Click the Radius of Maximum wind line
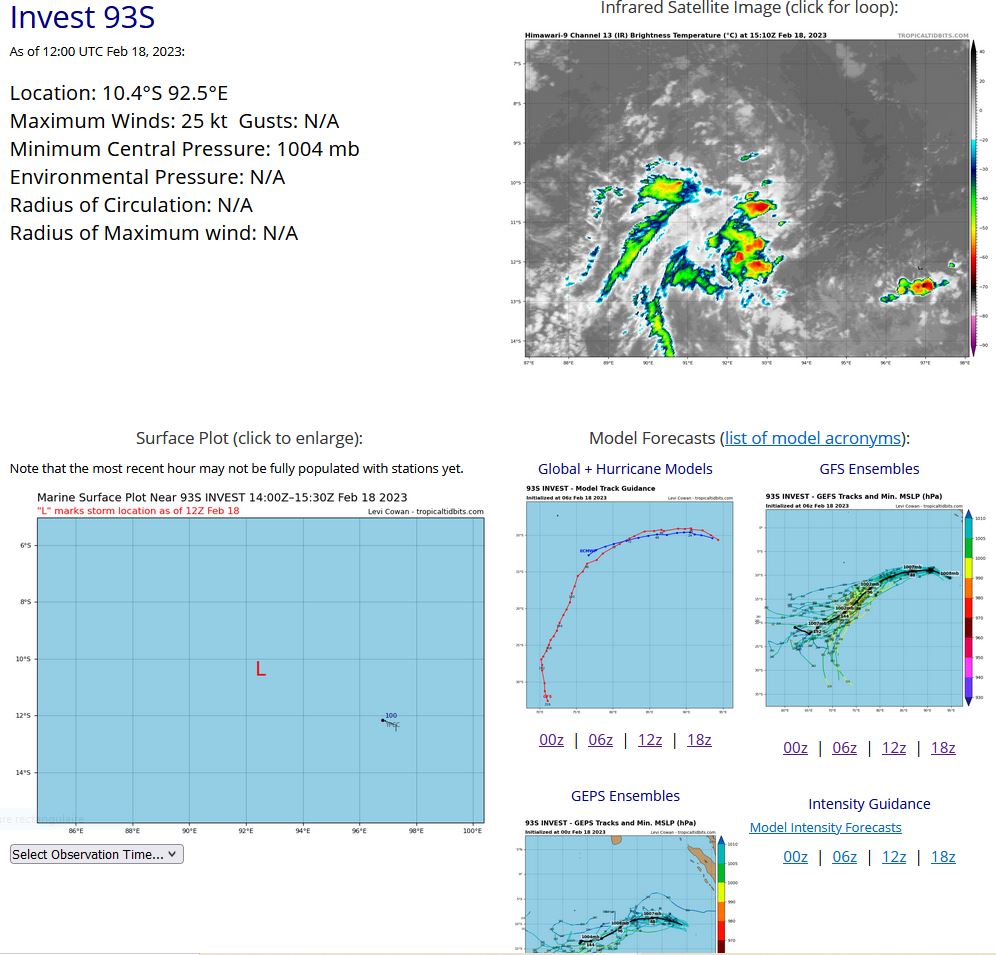Image resolution: width=996 pixels, height=955 pixels. tap(154, 233)
